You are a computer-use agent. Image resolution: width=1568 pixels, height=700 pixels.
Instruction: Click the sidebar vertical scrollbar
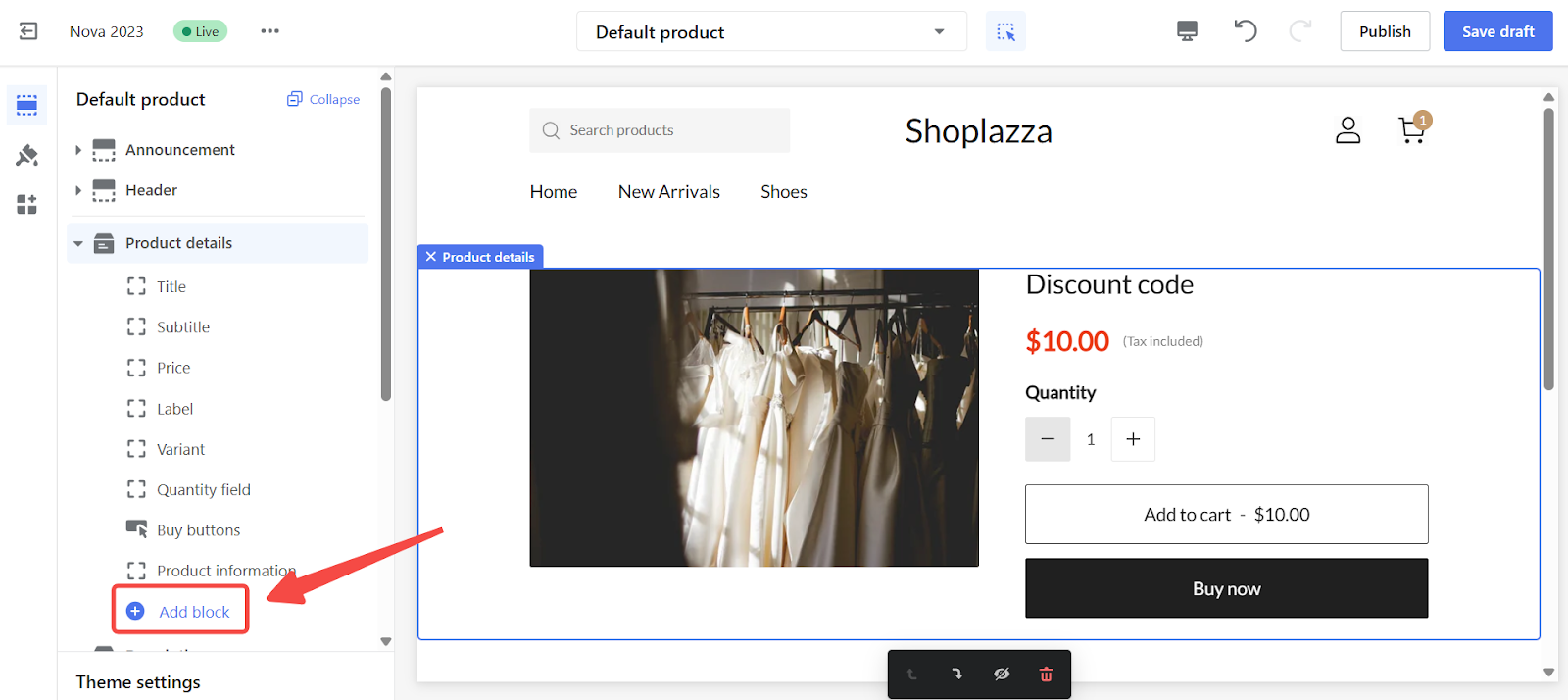(386, 245)
